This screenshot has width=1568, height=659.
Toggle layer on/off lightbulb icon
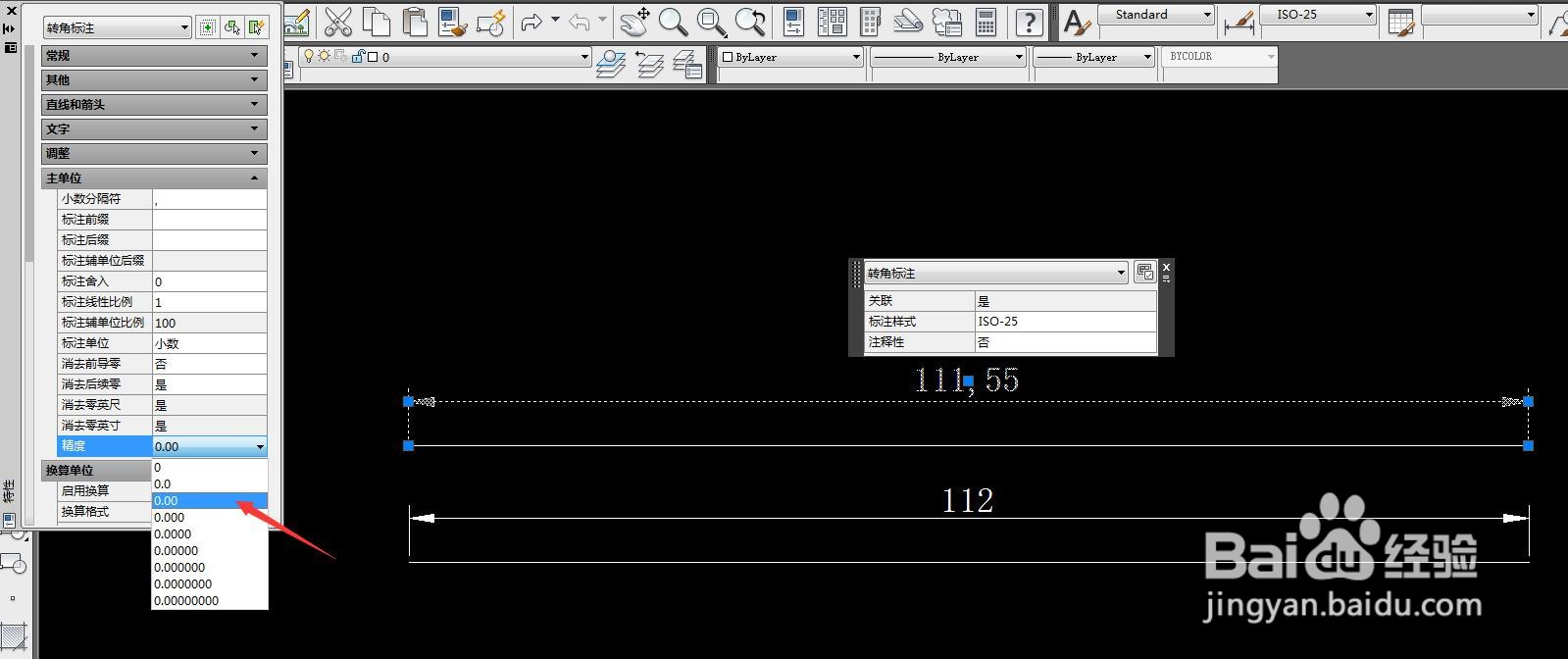(x=308, y=57)
